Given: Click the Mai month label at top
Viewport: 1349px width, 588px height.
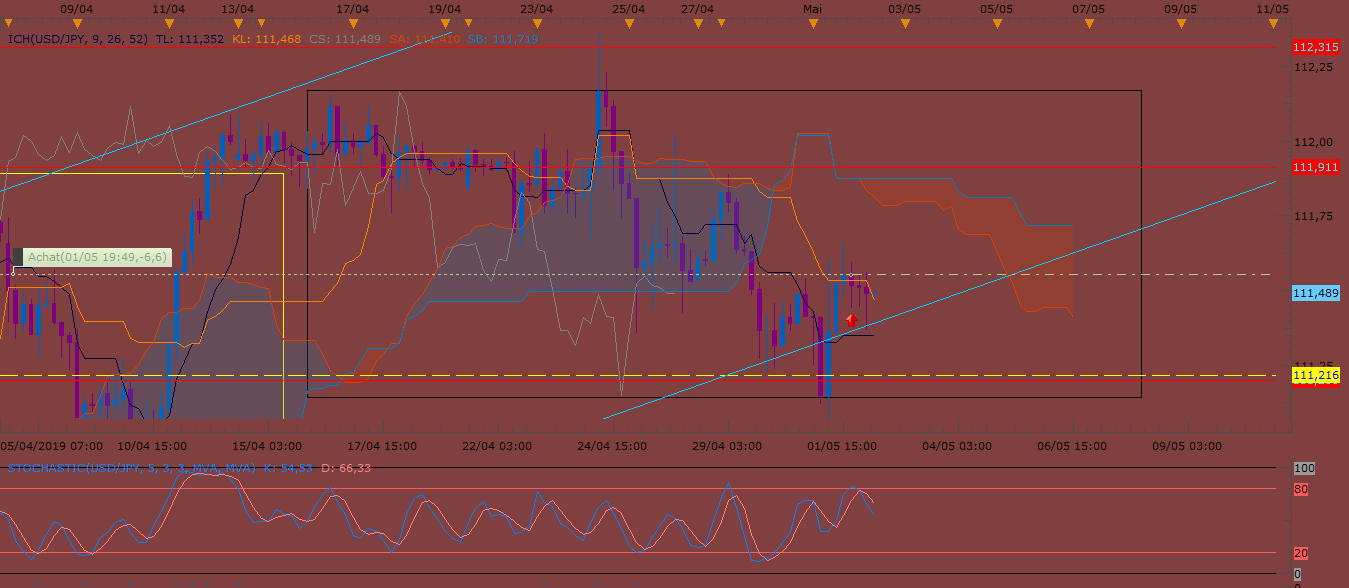Looking at the screenshot, I should pos(812,8).
